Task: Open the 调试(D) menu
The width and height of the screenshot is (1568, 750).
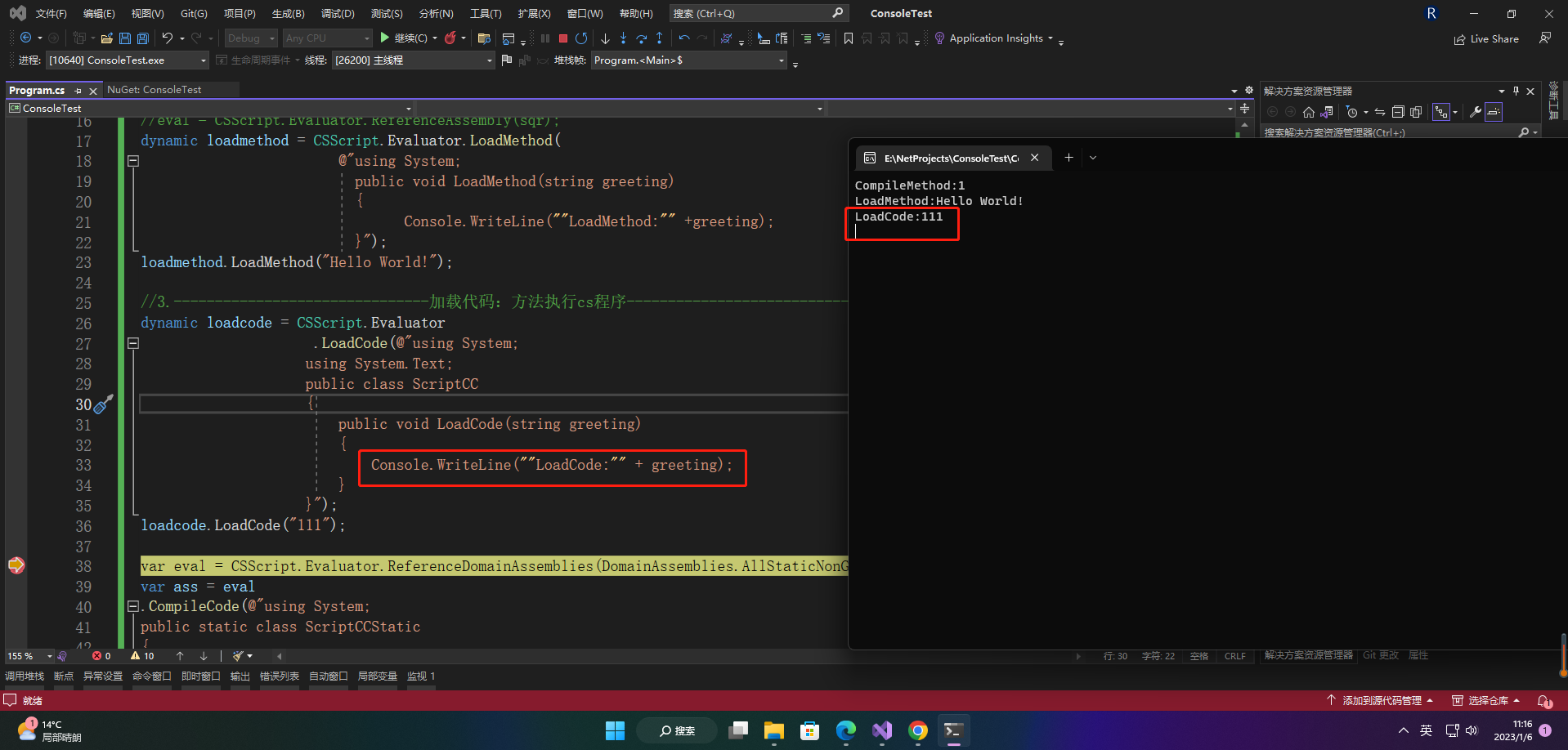Action: pyautogui.click(x=338, y=14)
